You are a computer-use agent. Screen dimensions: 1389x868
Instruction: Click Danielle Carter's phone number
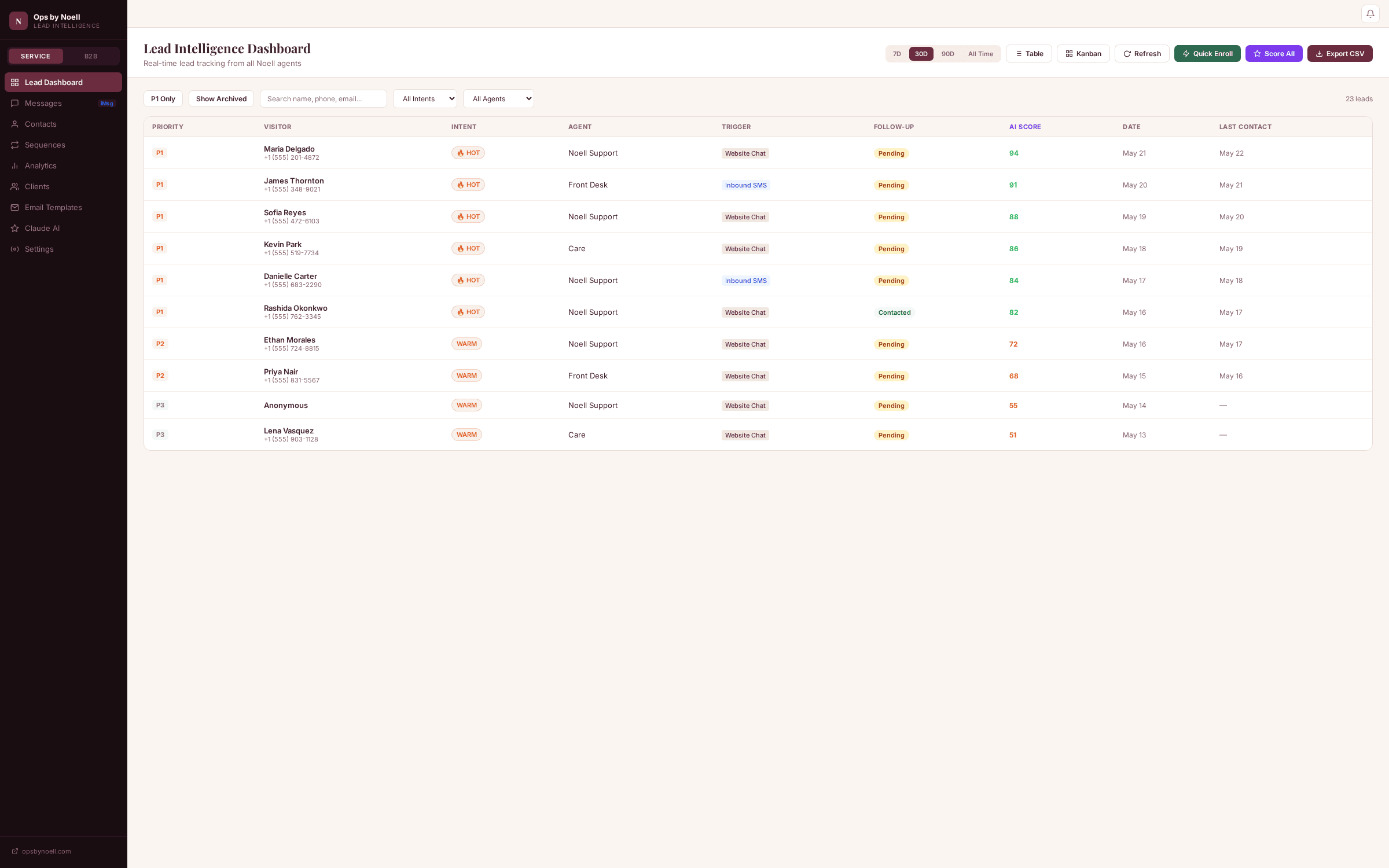pyautogui.click(x=293, y=285)
